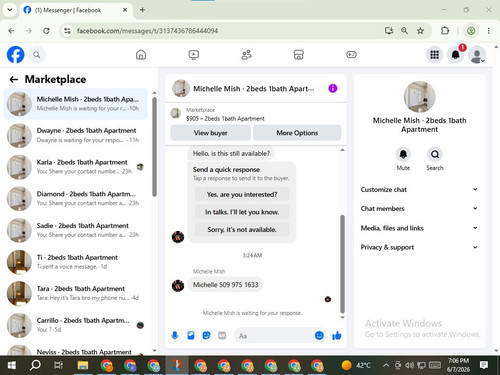This screenshot has width=500, height=375.
Task: Open the nine-dot Menu grid icon
Action: pos(434,55)
